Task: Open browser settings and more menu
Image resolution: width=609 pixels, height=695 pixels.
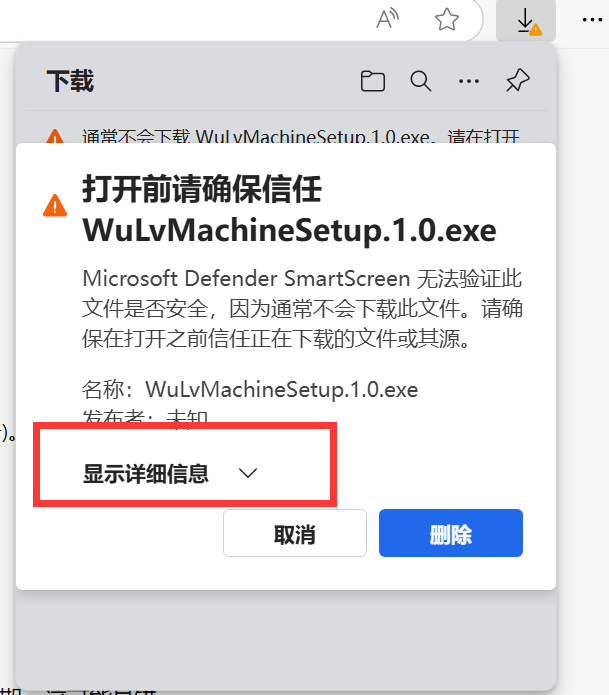Action: [x=592, y=20]
